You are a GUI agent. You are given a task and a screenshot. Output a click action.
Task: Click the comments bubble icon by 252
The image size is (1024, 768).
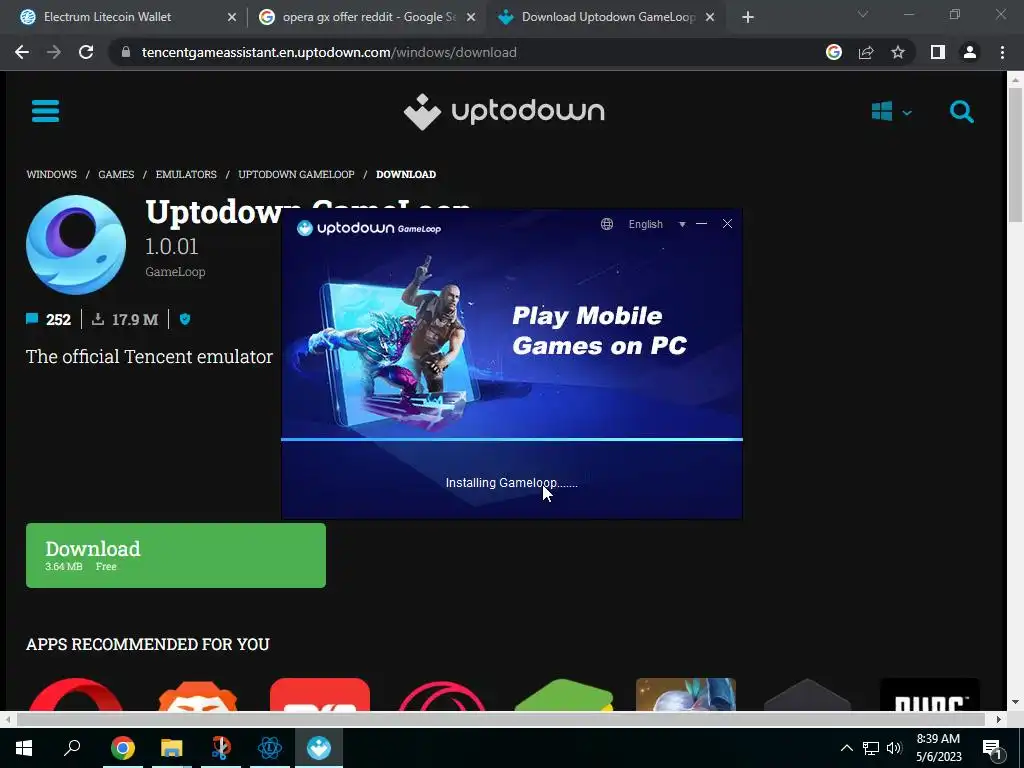(x=32, y=319)
